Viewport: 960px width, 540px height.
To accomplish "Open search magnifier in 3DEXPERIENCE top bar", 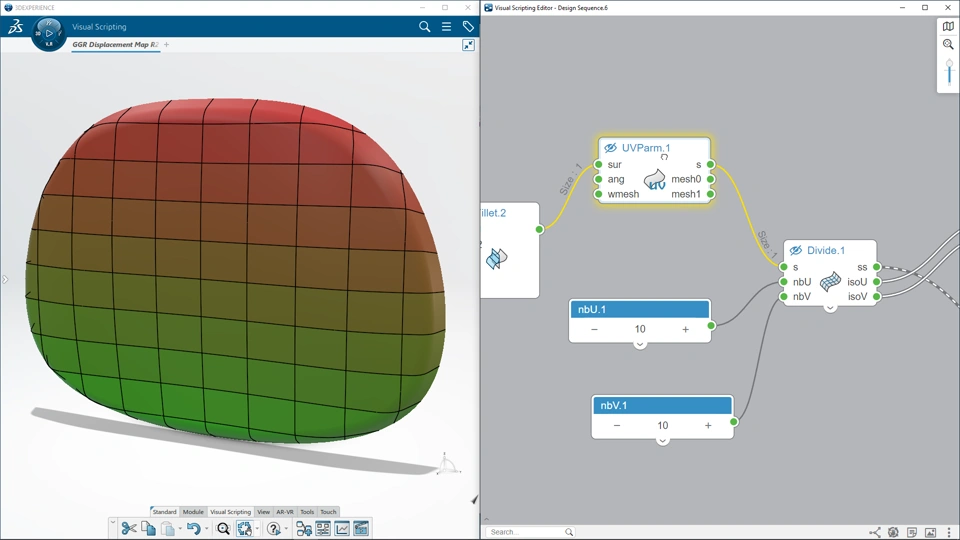I will tap(424, 26).
